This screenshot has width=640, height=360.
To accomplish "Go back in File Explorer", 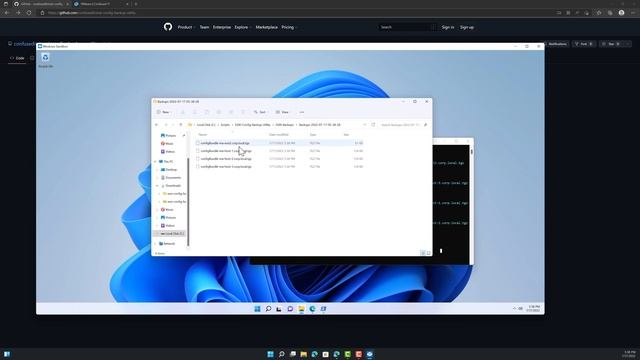I will (x=156, y=124).
